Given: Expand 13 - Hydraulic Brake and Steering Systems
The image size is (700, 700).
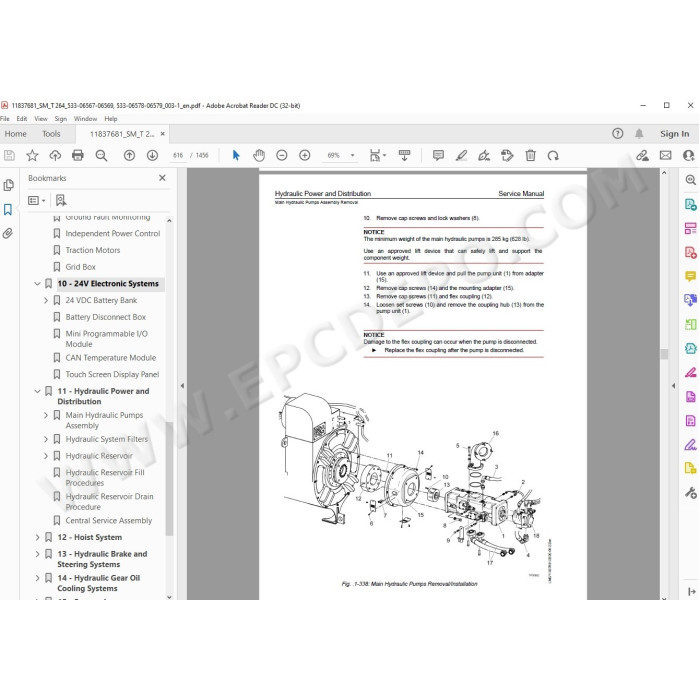Looking at the screenshot, I should click(x=38, y=554).
